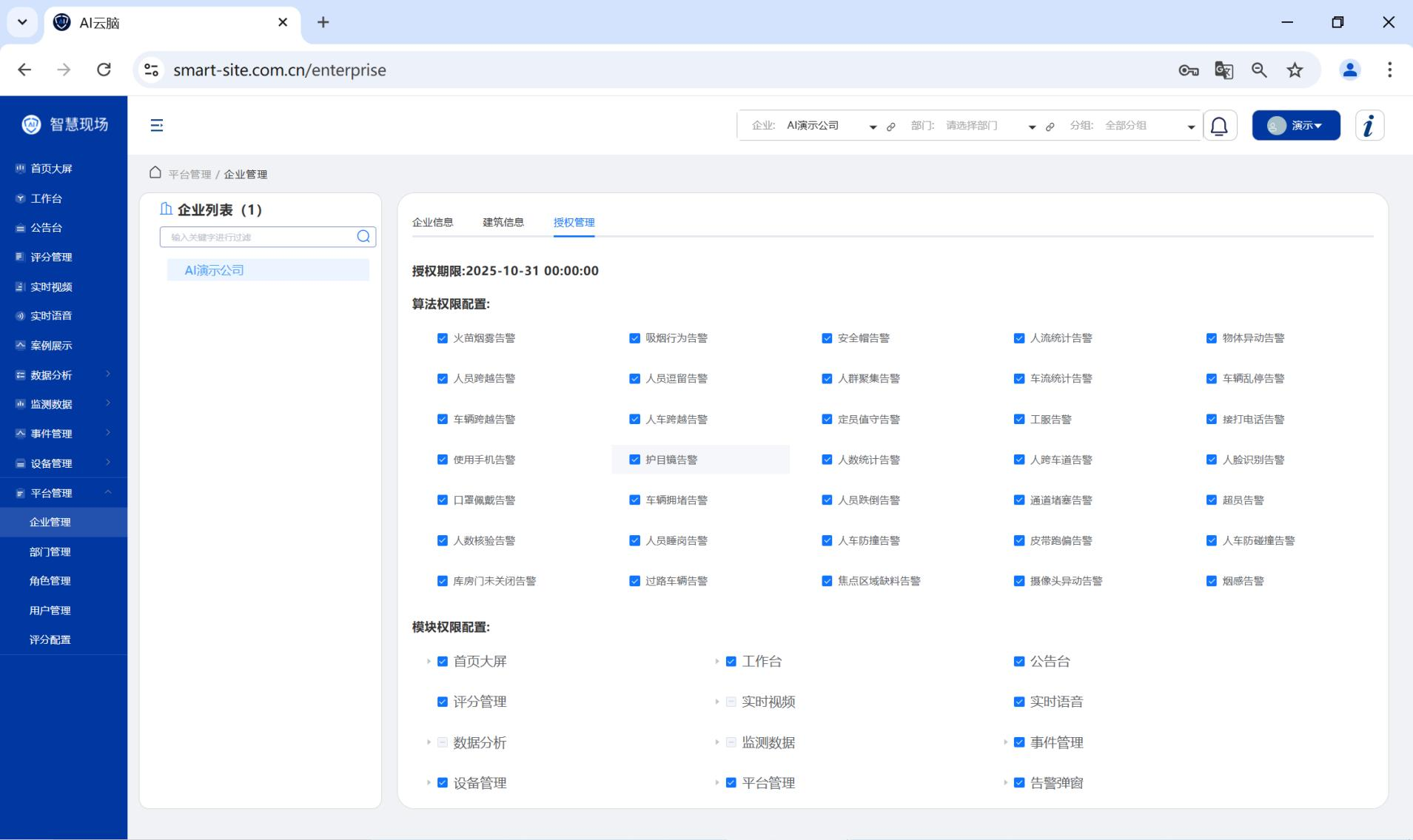
Task: Click the 智慧现场 logo
Action: click(64, 124)
